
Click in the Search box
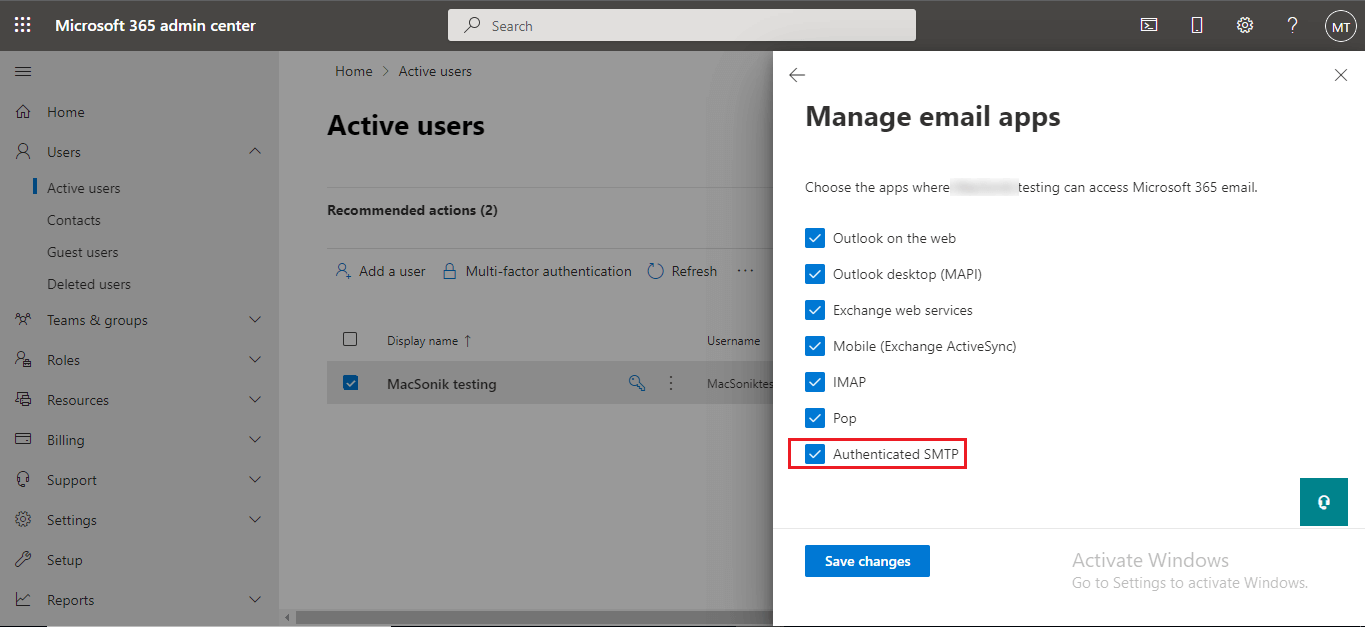point(690,26)
